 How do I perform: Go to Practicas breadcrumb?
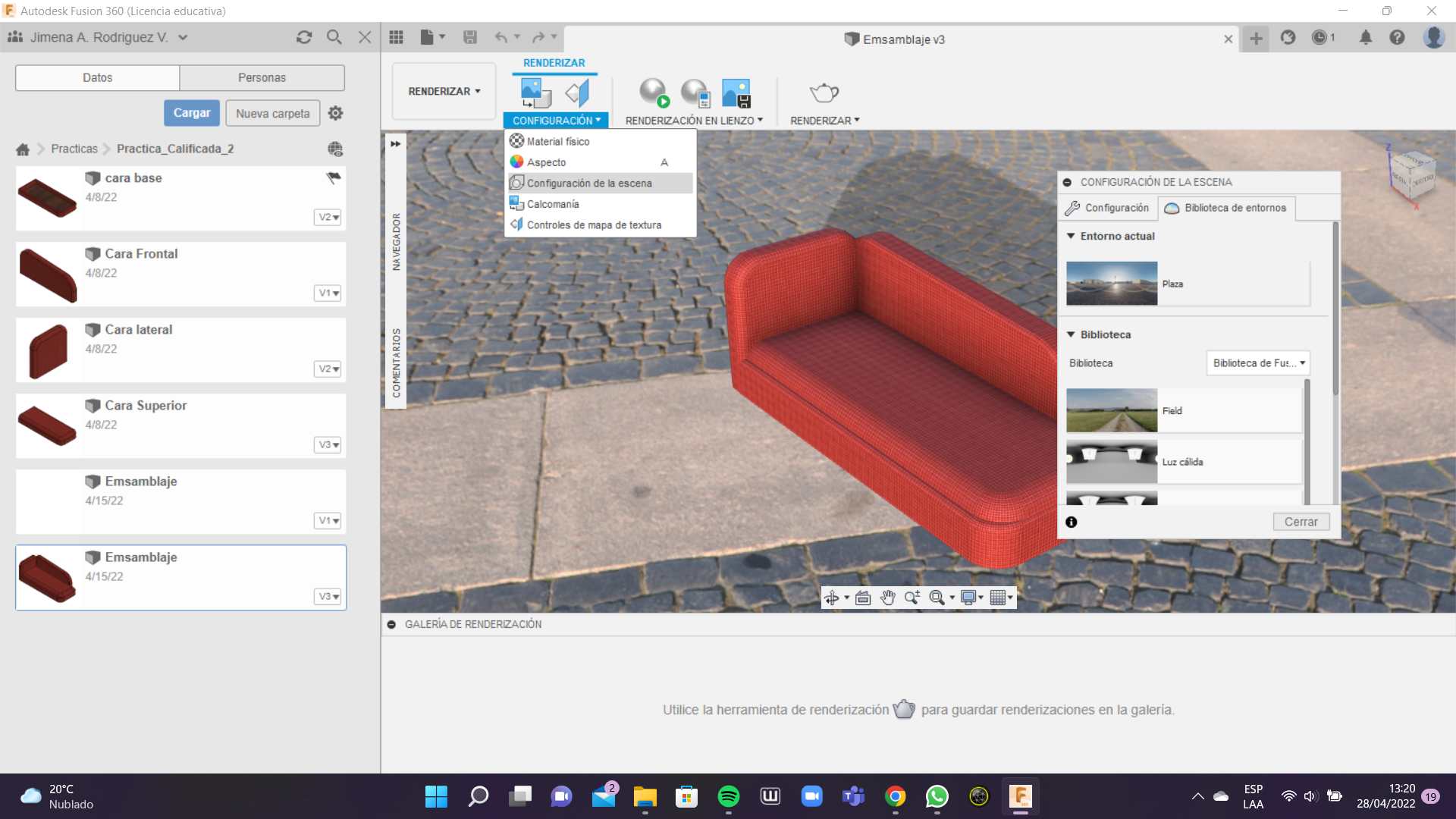tap(74, 149)
